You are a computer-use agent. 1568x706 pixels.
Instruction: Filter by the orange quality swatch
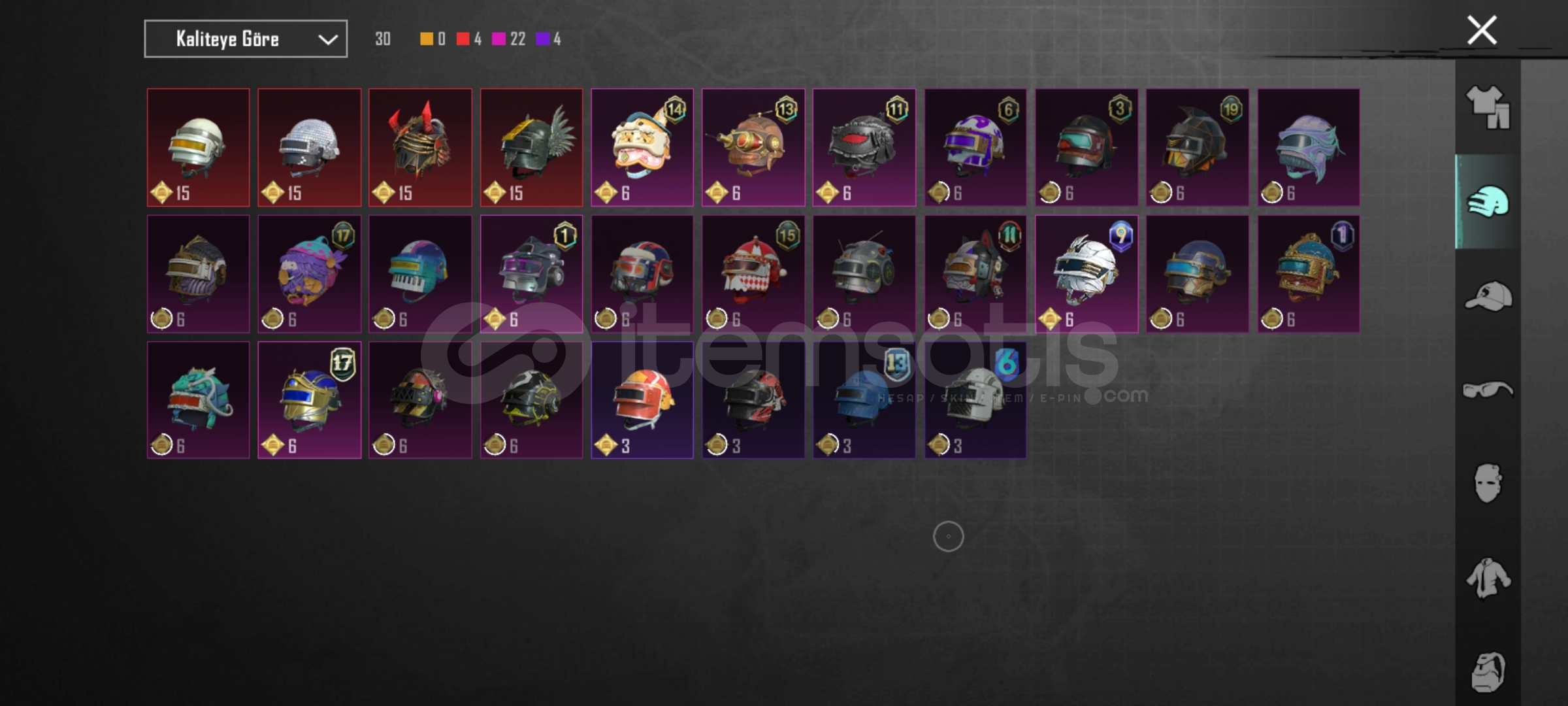coord(426,39)
